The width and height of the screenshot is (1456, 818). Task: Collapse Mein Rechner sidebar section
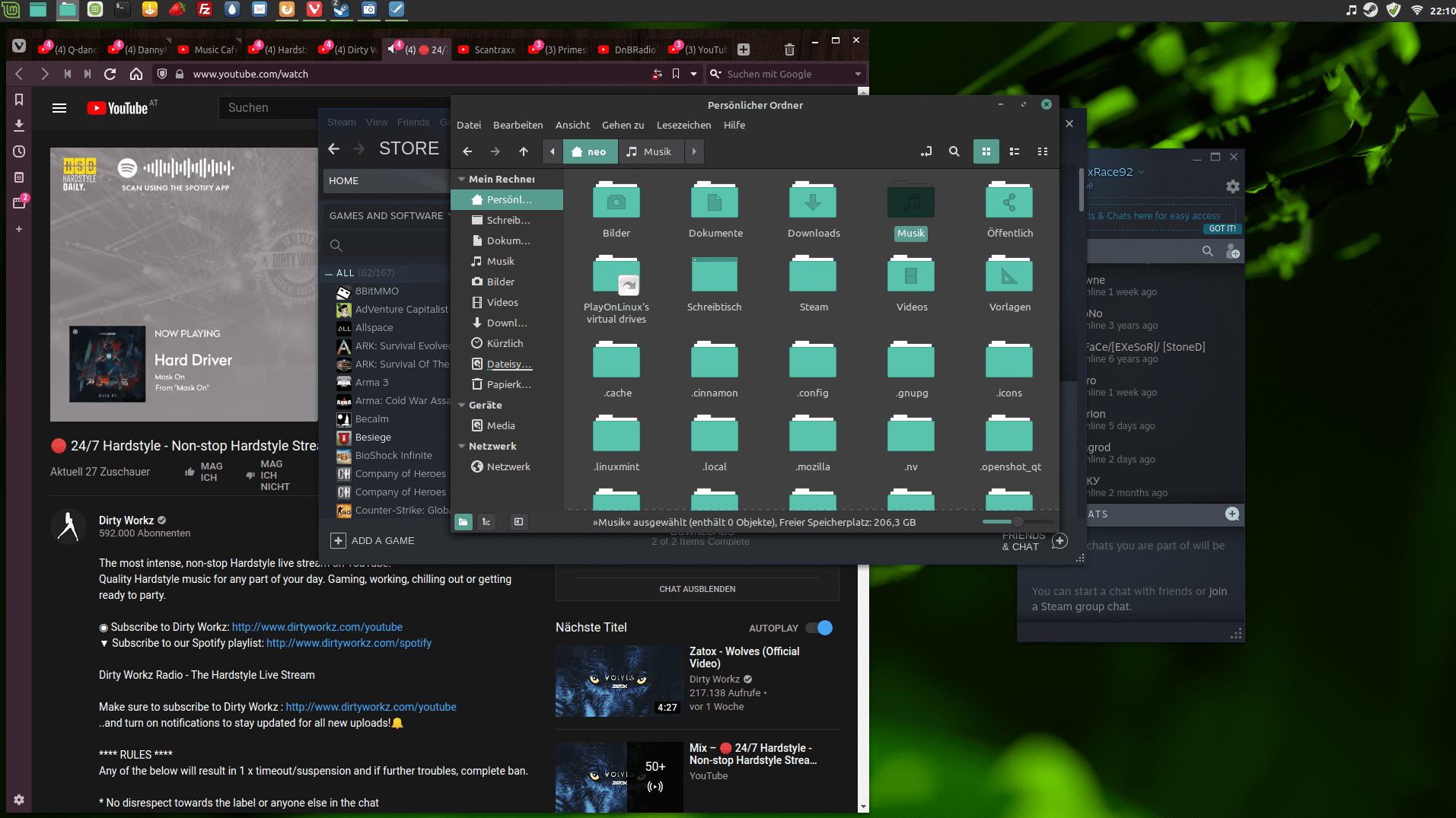tap(462, 180)
